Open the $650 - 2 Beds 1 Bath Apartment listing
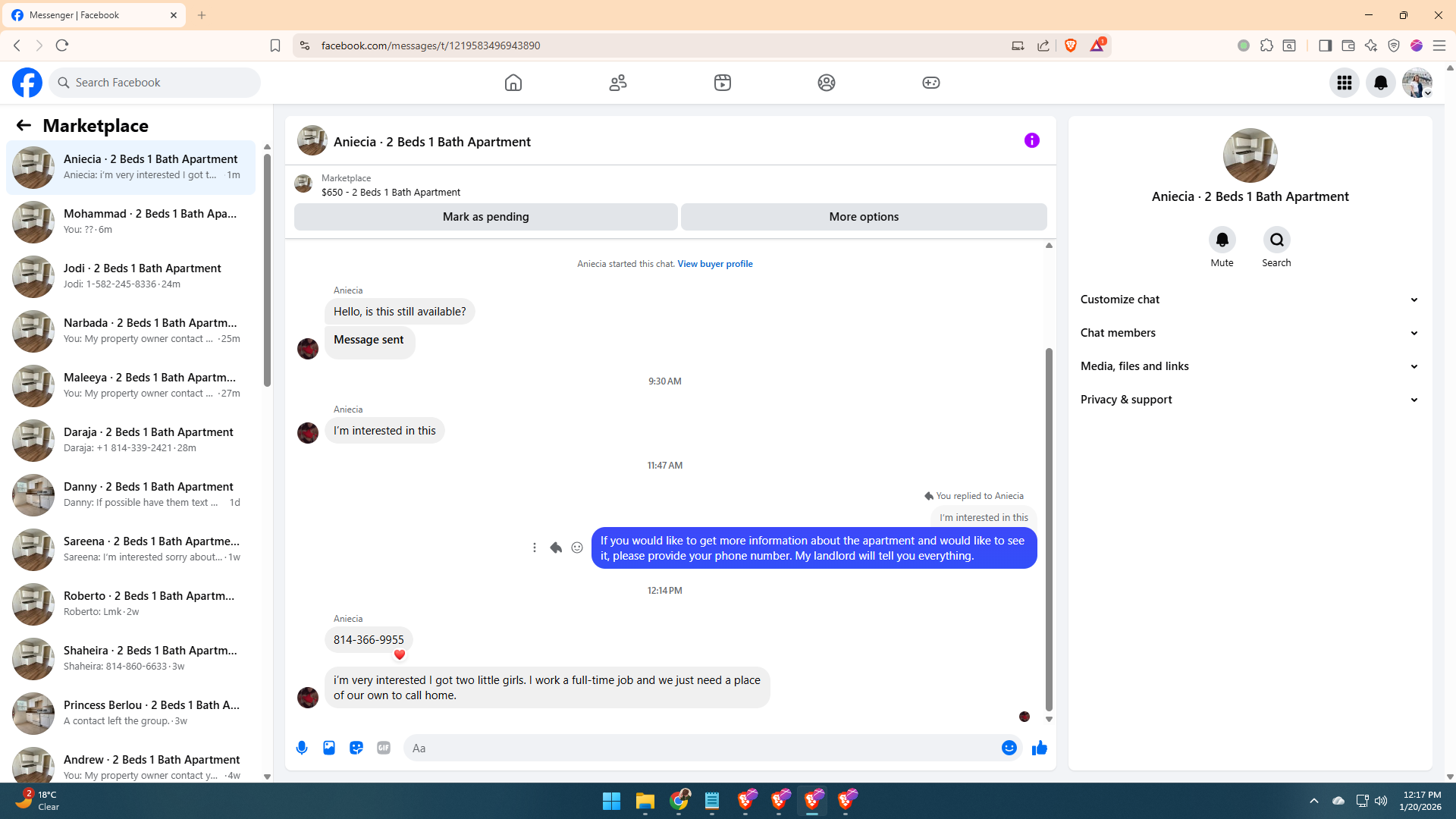 (x=391, y=193)
